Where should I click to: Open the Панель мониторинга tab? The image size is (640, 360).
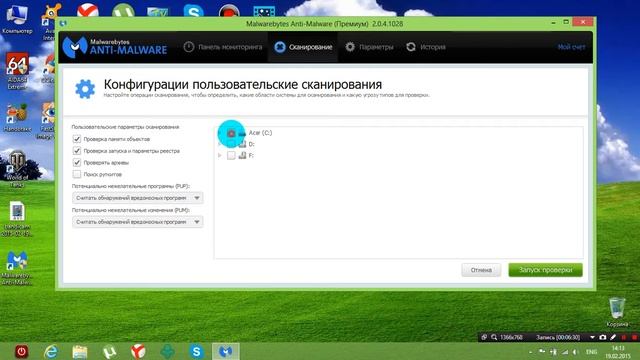point(223,47)
